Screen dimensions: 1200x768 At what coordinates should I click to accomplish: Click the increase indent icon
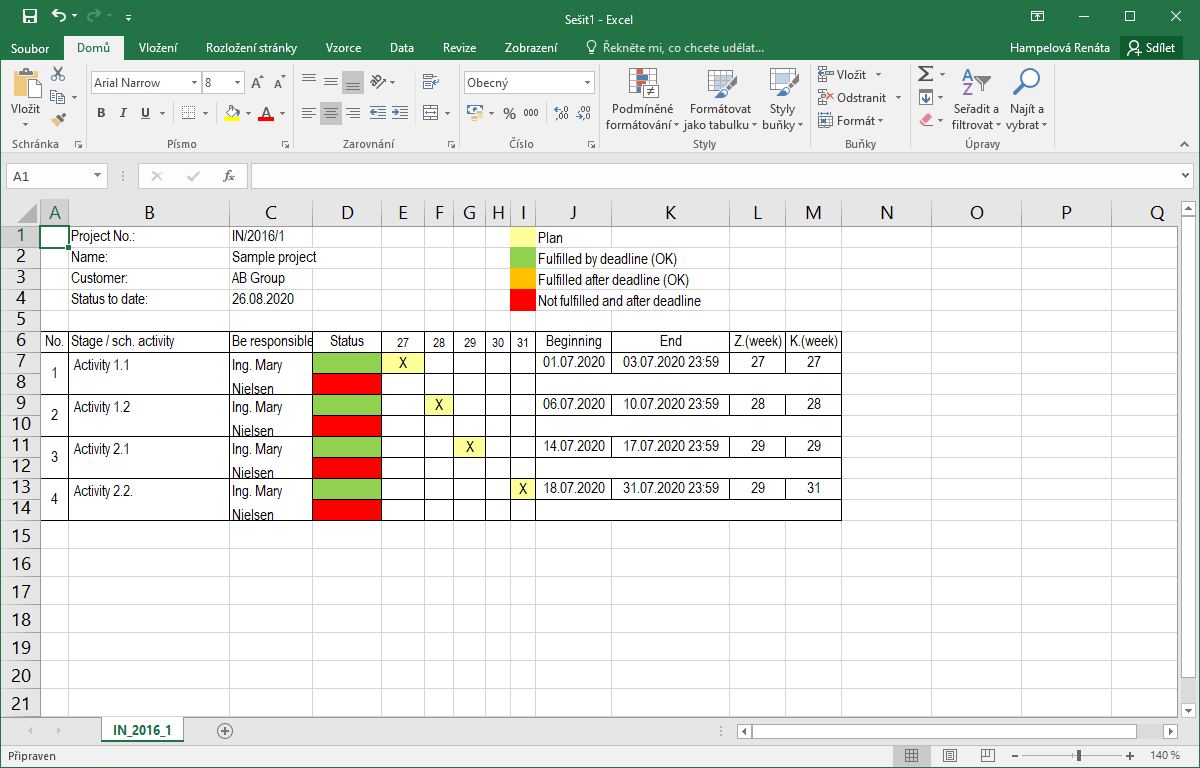(398, 113)
